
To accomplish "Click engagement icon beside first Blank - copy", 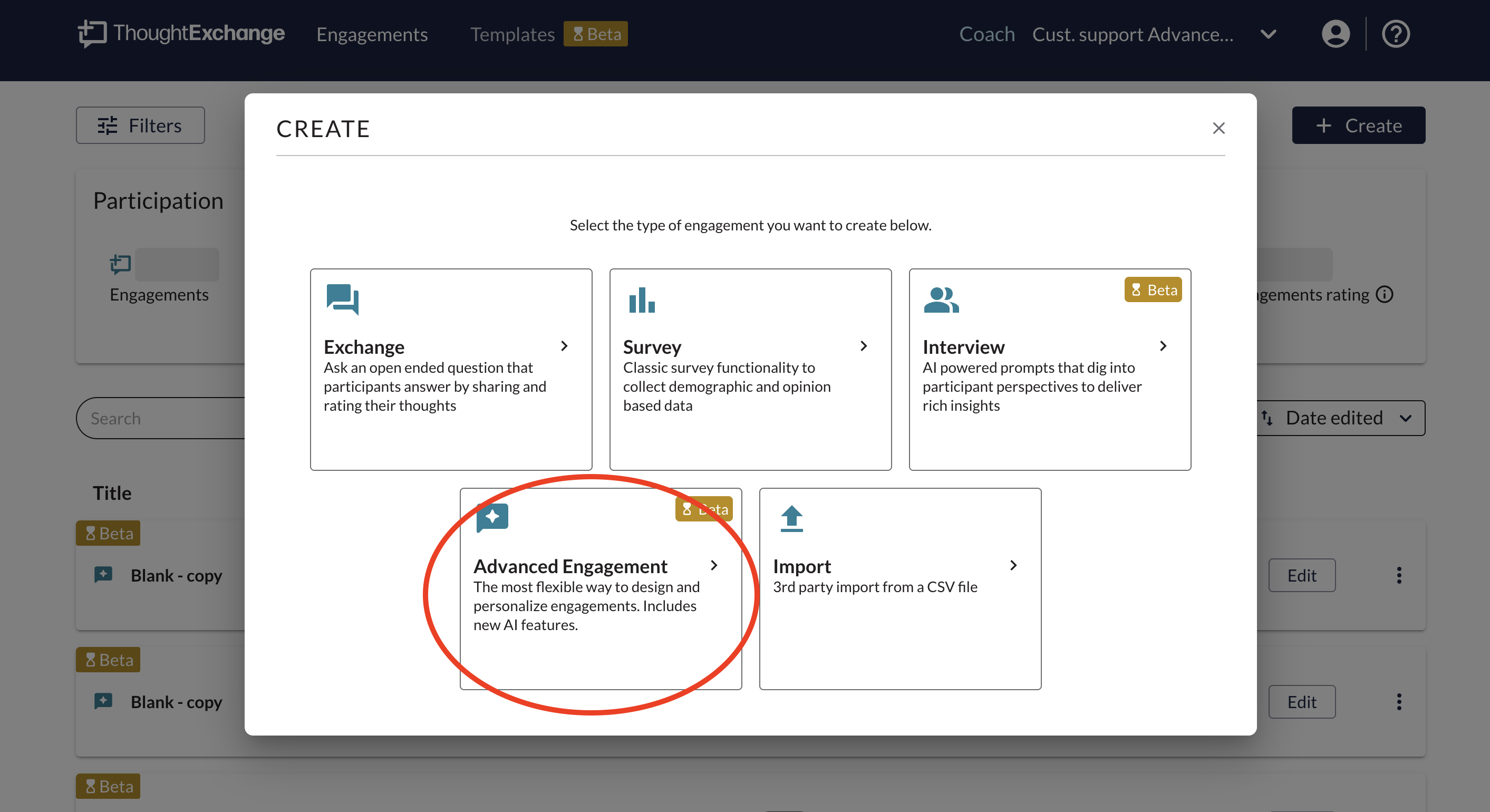I will tap(103, 575).
